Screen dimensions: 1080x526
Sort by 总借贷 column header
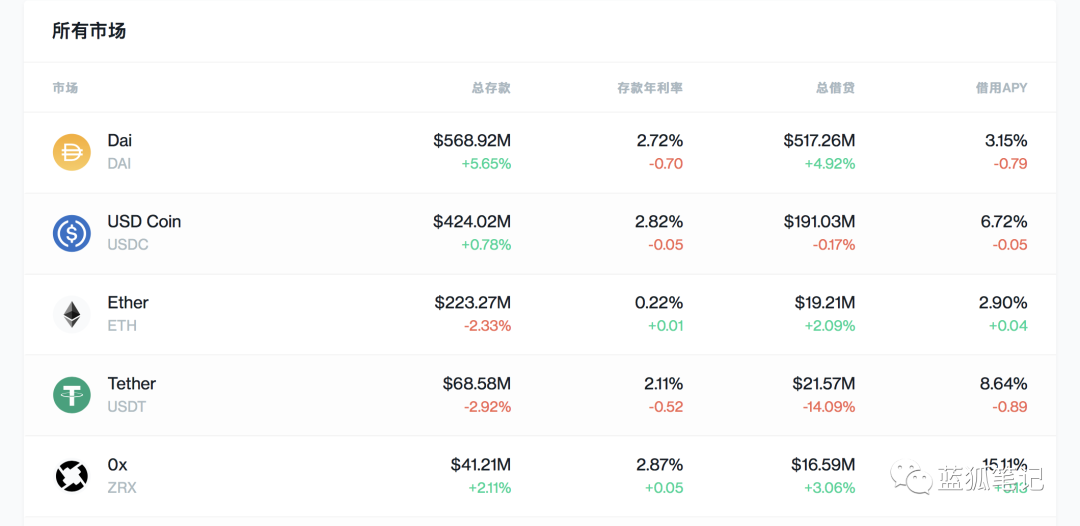tap(835, 88)
